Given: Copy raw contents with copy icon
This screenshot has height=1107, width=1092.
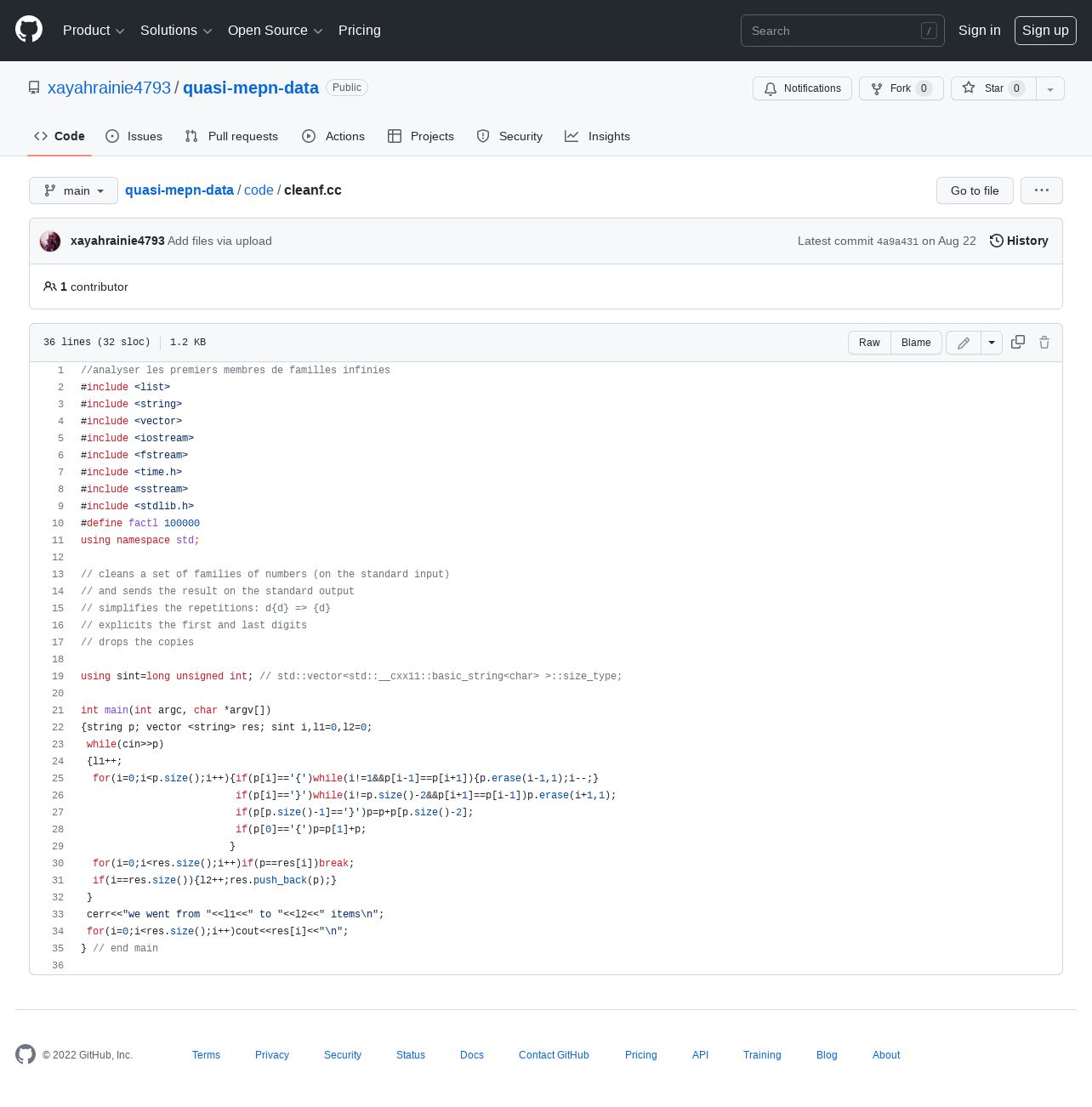Looking at the screenshot, I should point(1017,342).
